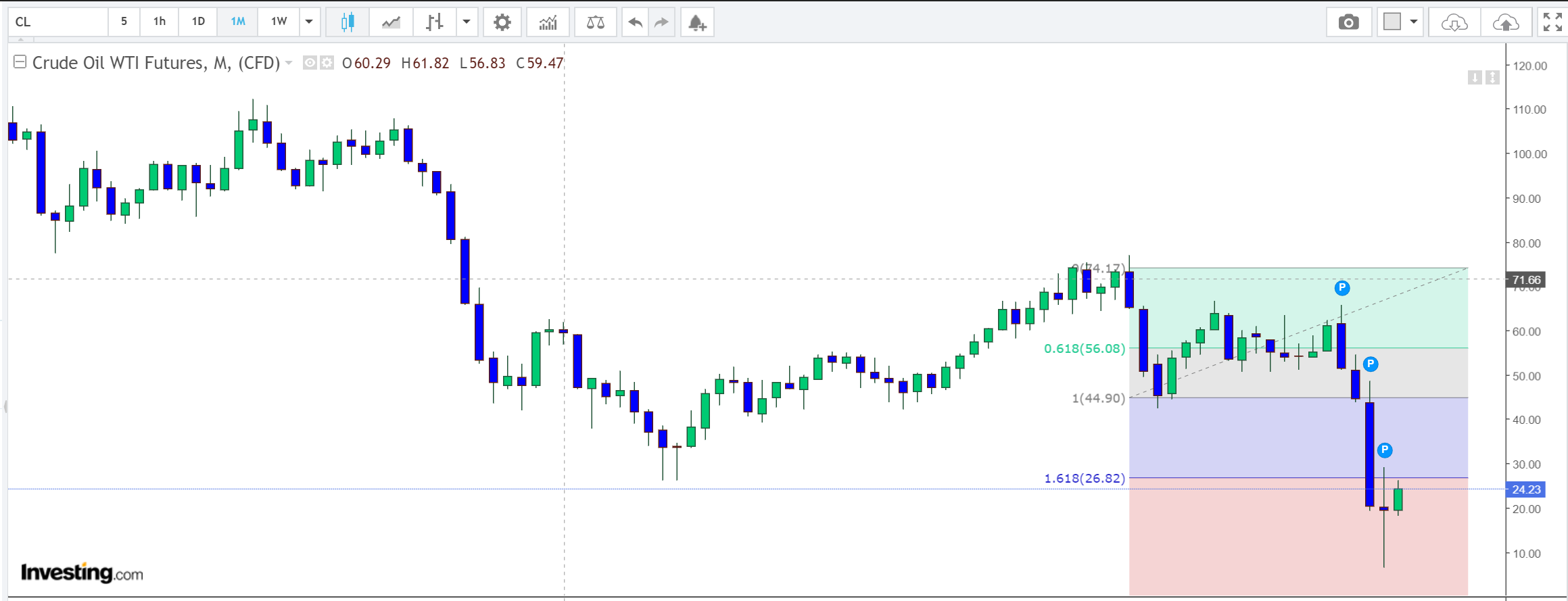Click the 100.00 price axis label
Screen dimensions: 1568x601
point(1530,154)
